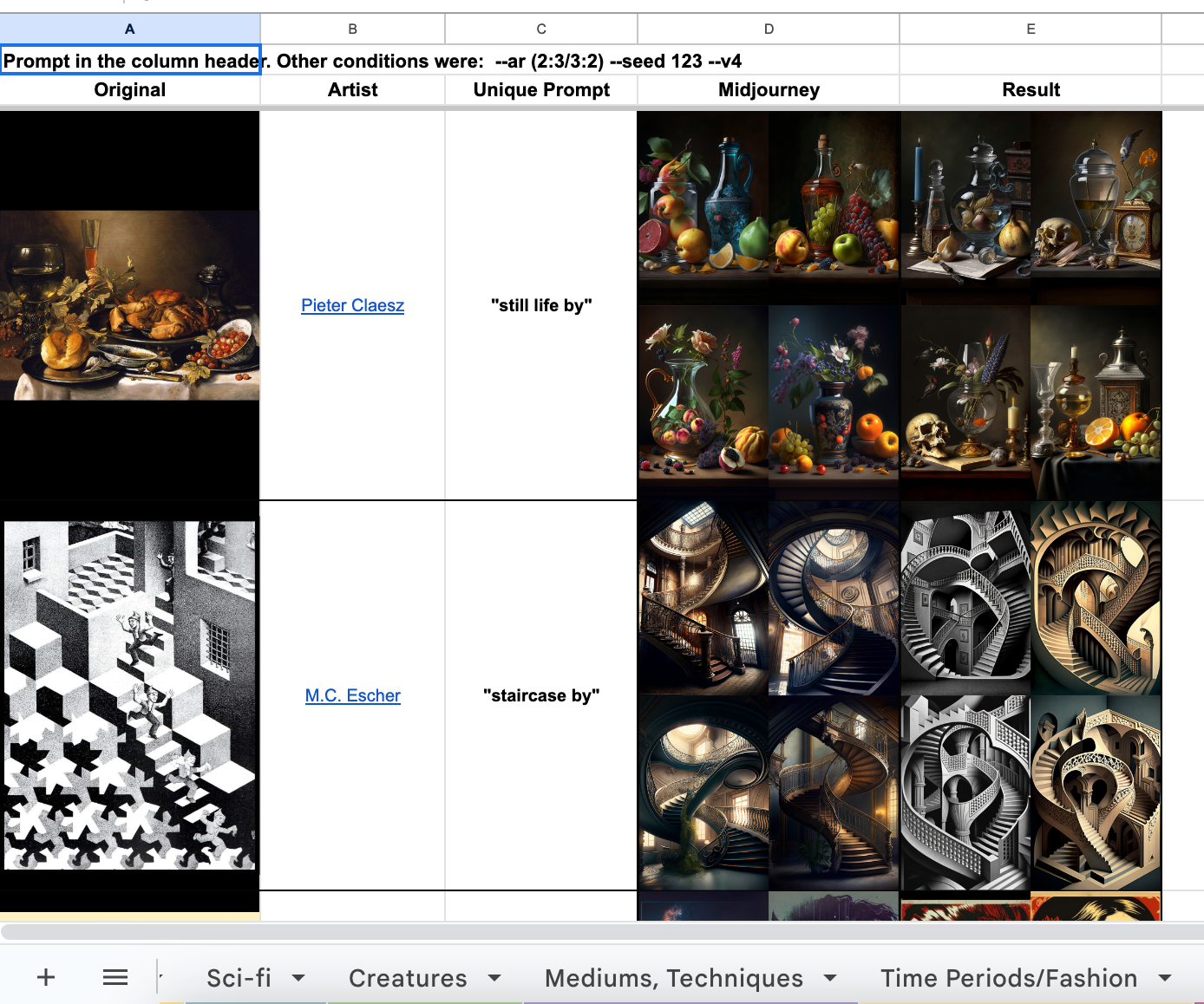The width and height of the screenshot is (1204, 1004).
Task: Expand the Mediums, Techniques tab dropdown arrow
Action: [830, 978]
